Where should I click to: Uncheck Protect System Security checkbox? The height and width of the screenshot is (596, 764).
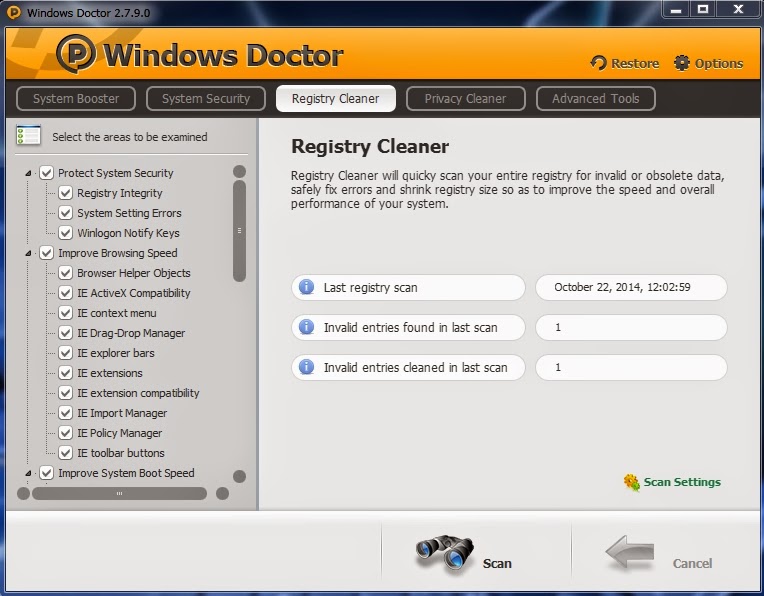pos(47,173)
